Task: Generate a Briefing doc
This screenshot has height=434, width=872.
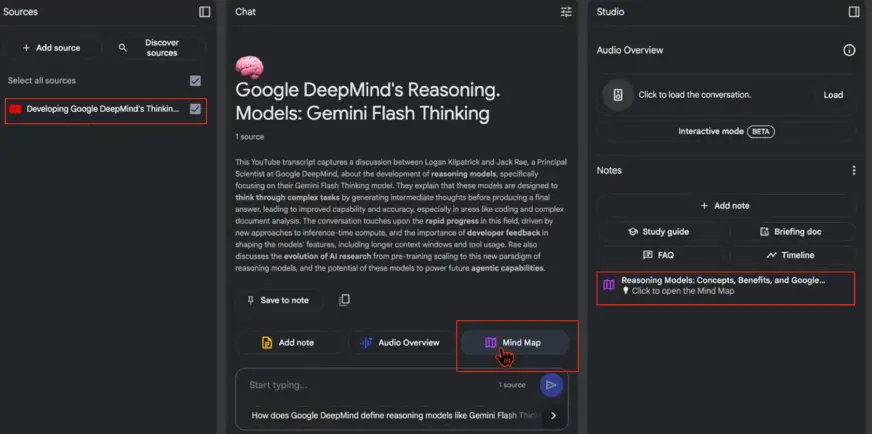Action: pos(790,231)
